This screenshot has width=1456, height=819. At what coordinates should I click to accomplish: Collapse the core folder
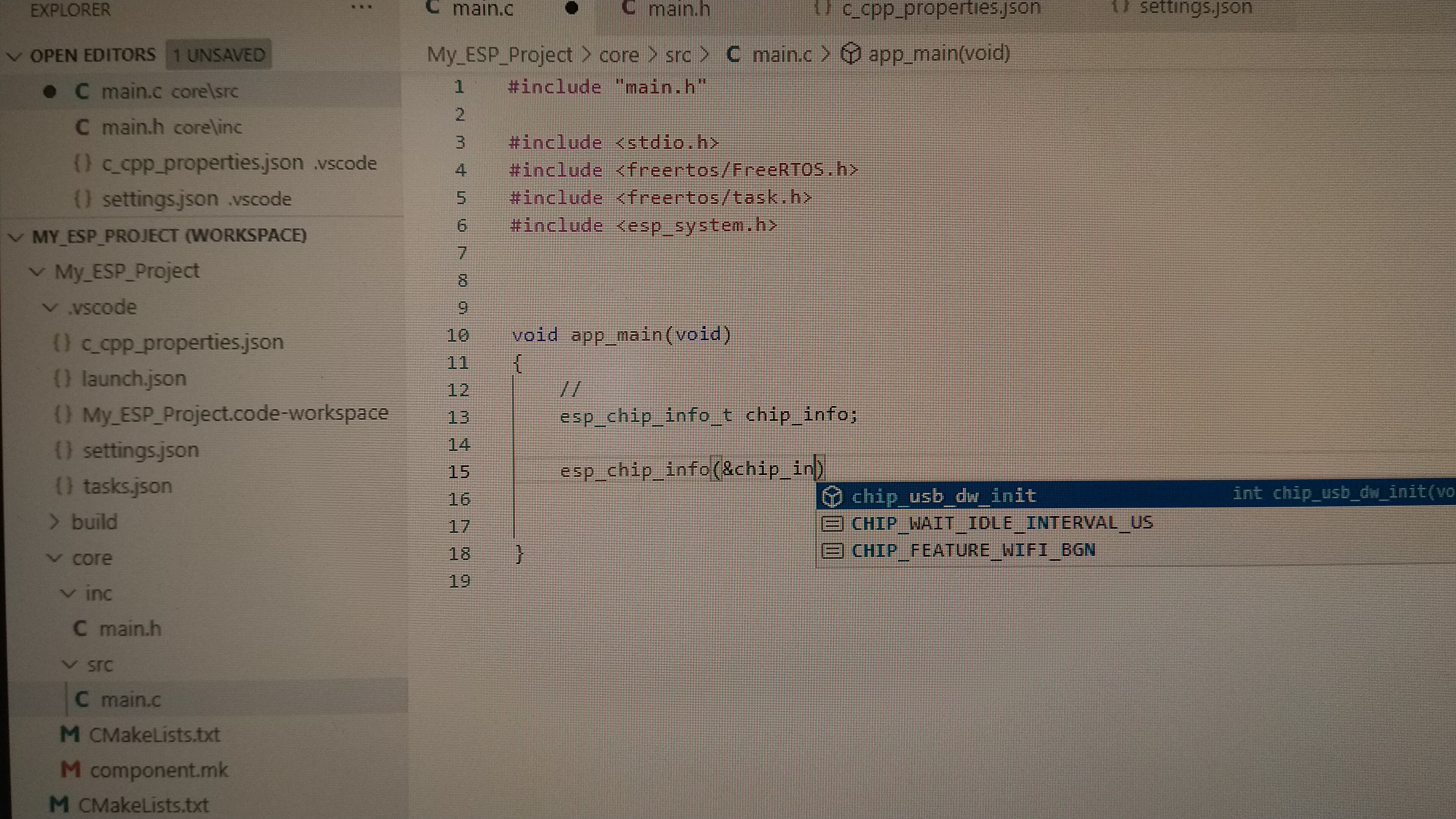(x=55, y=558)
